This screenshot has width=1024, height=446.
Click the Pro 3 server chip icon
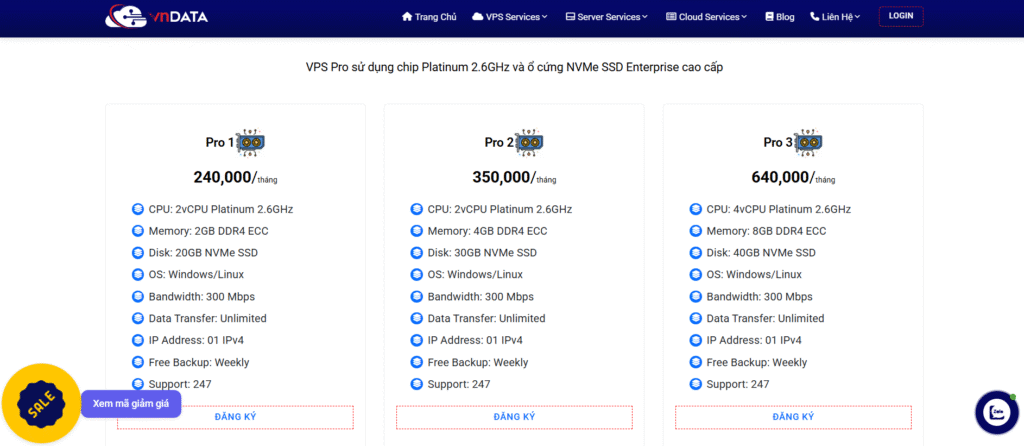pyautogui.click(x=808, y=143)
